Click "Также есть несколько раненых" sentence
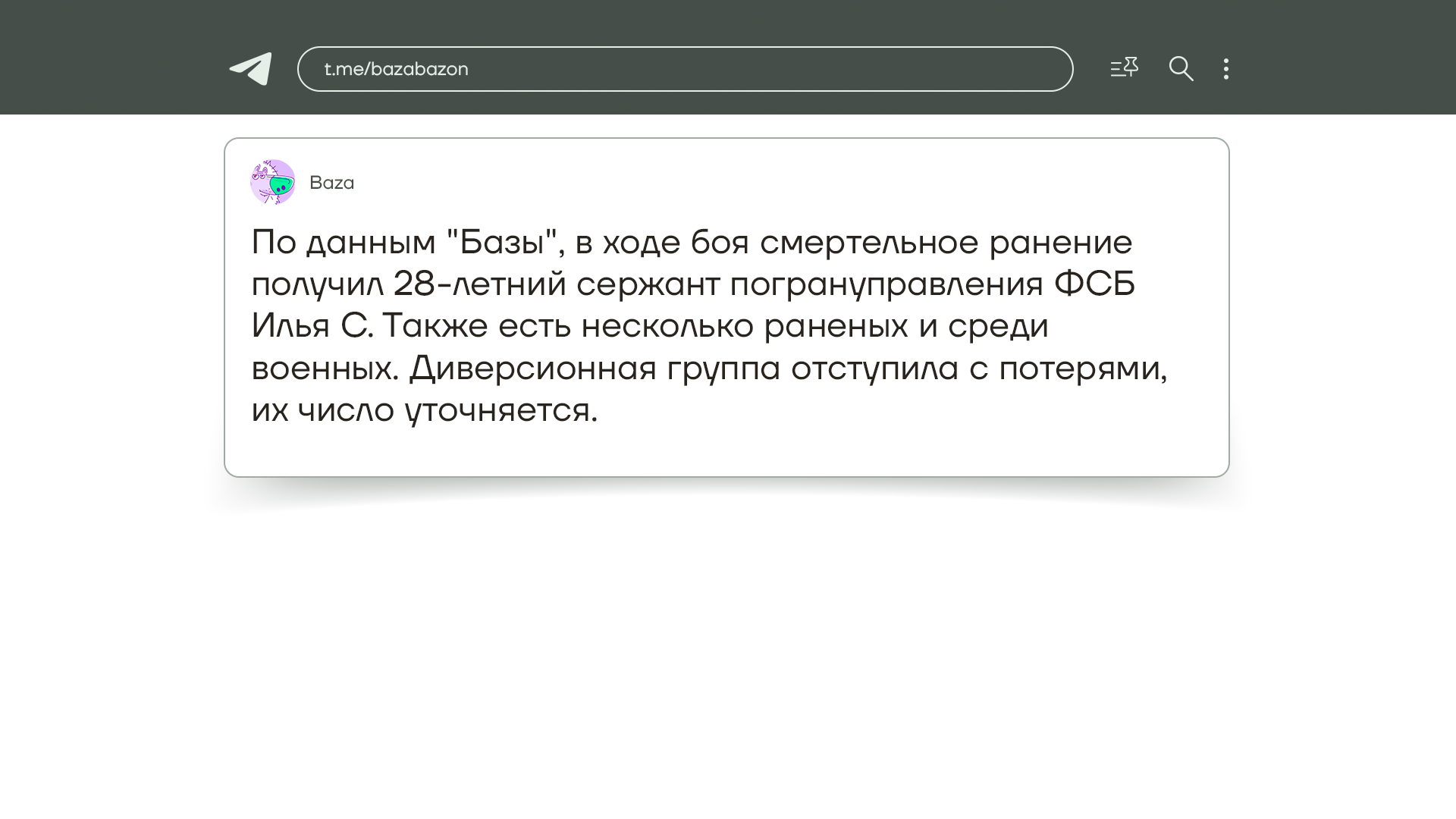Screen dimensions: 1456x819 pos(645,326)
